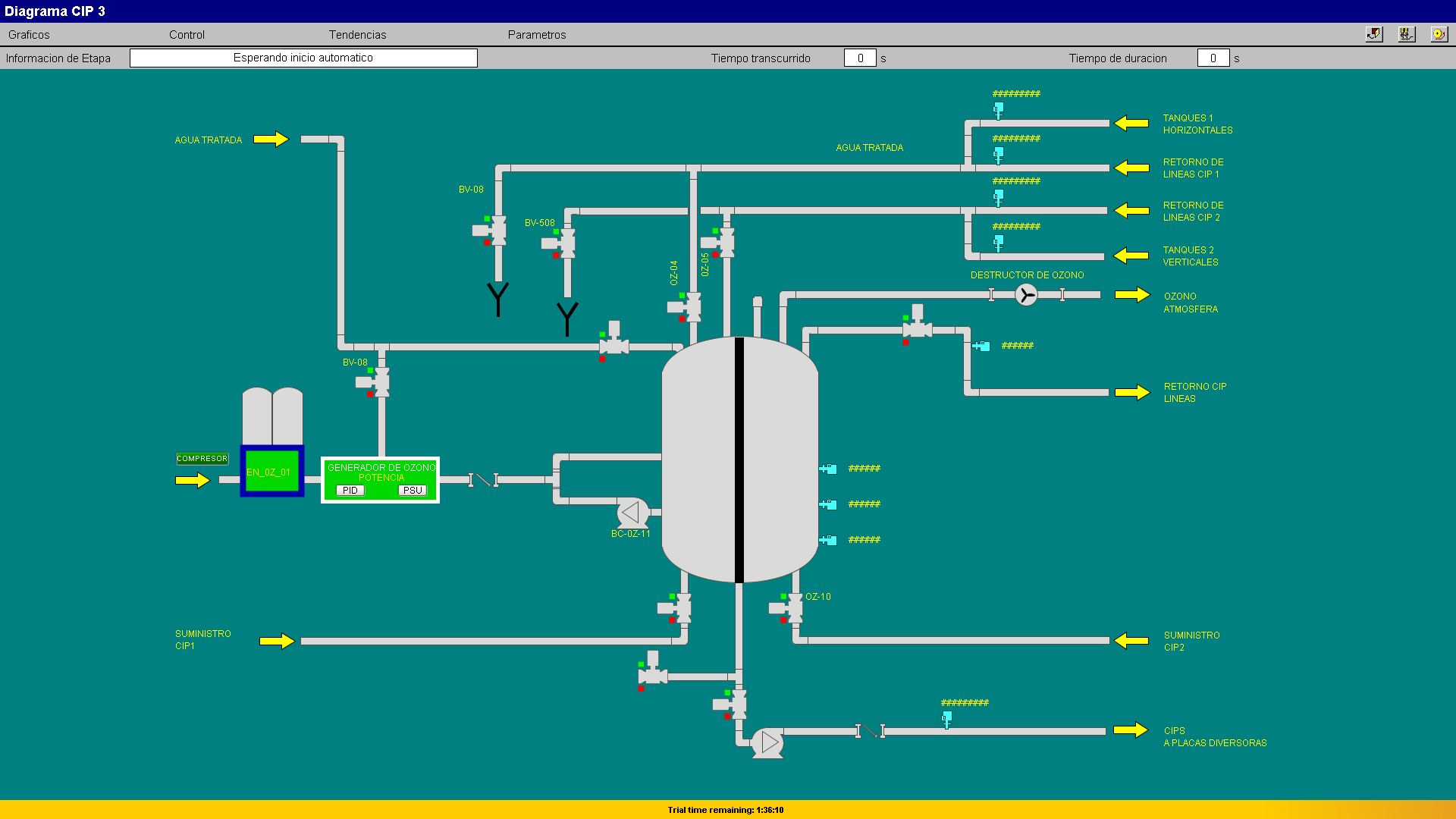The image size is (1456, 819).
Task: Open the process overview diagram icon
Action: 1407,34
